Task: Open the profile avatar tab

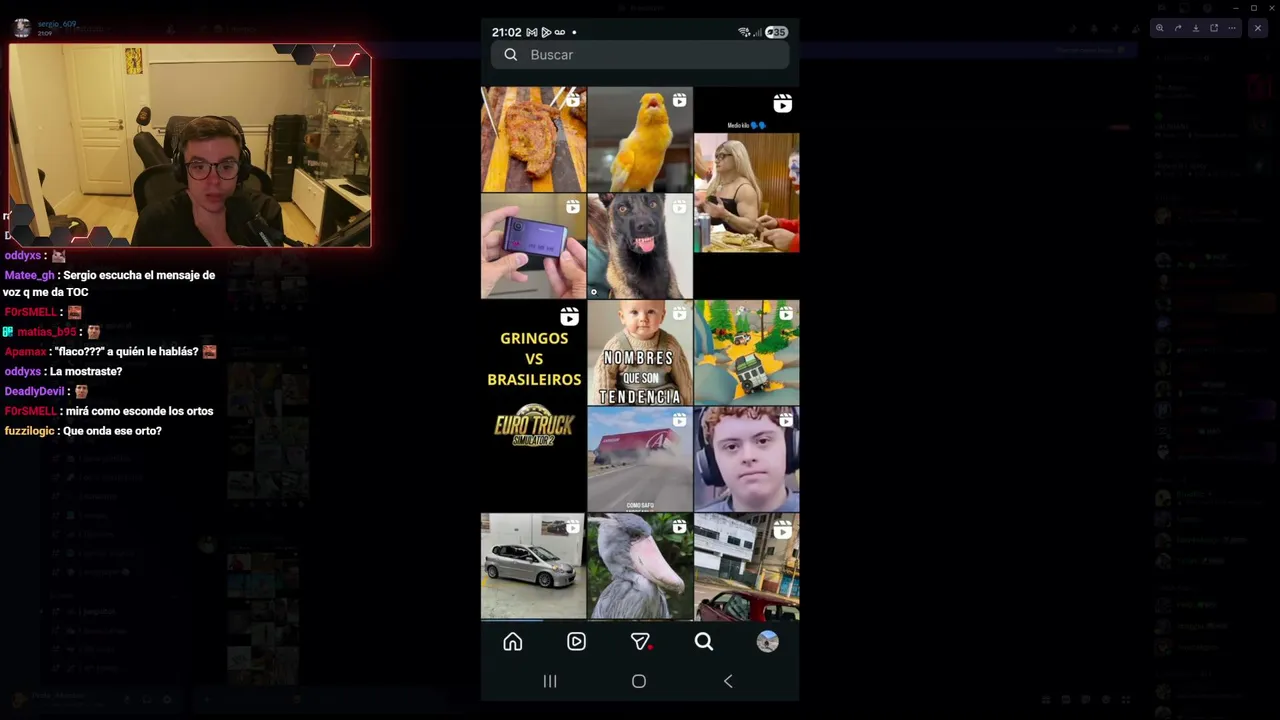Action: 767,642
